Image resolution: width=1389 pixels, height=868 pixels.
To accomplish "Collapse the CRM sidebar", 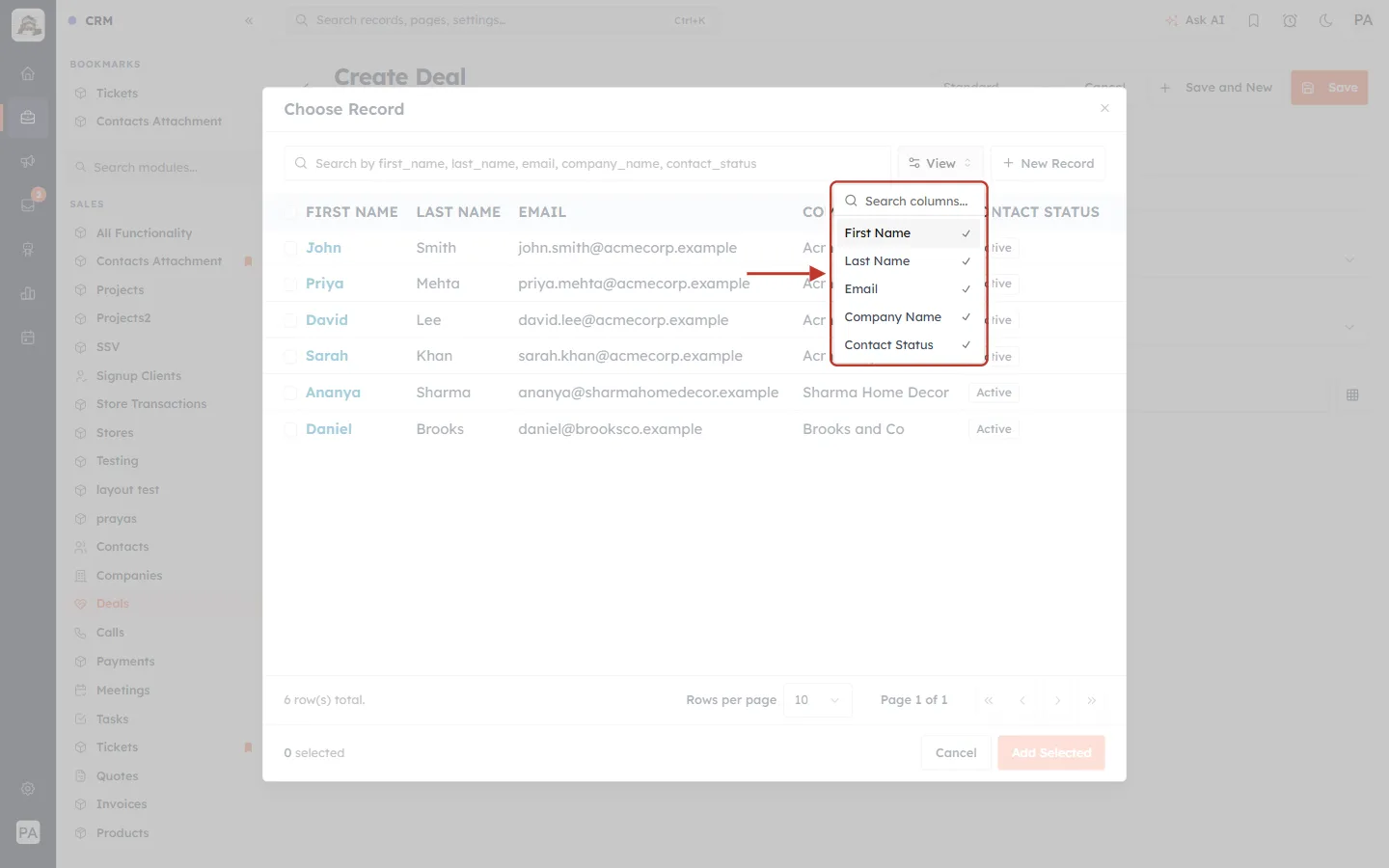I will pyautogui.click(x=249, y=20).
